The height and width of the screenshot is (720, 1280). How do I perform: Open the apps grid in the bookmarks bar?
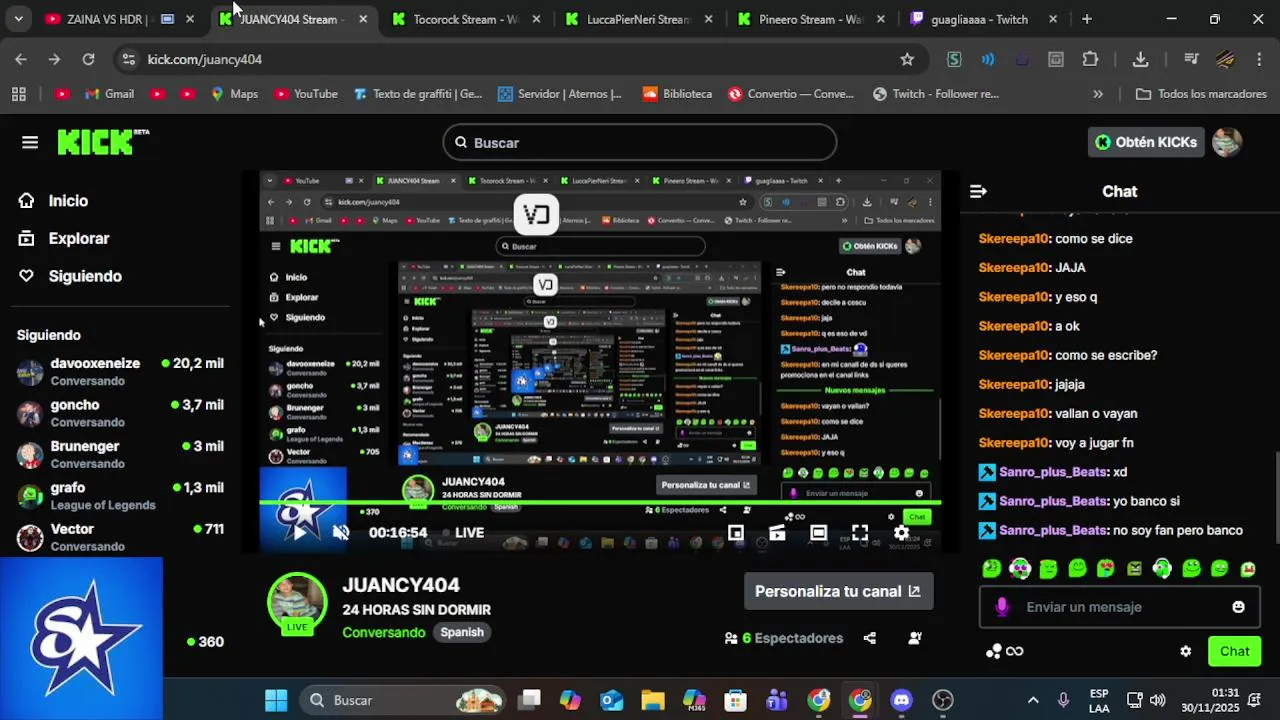18,94
